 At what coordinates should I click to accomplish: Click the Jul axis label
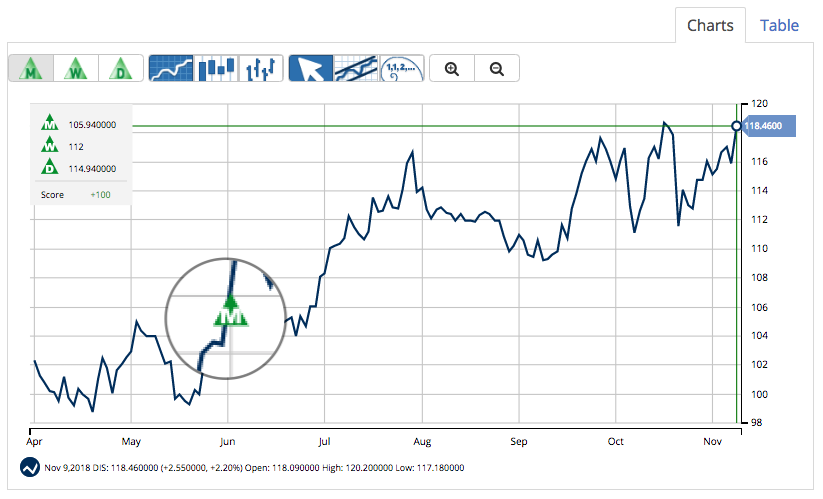click(x=324, y=441)
